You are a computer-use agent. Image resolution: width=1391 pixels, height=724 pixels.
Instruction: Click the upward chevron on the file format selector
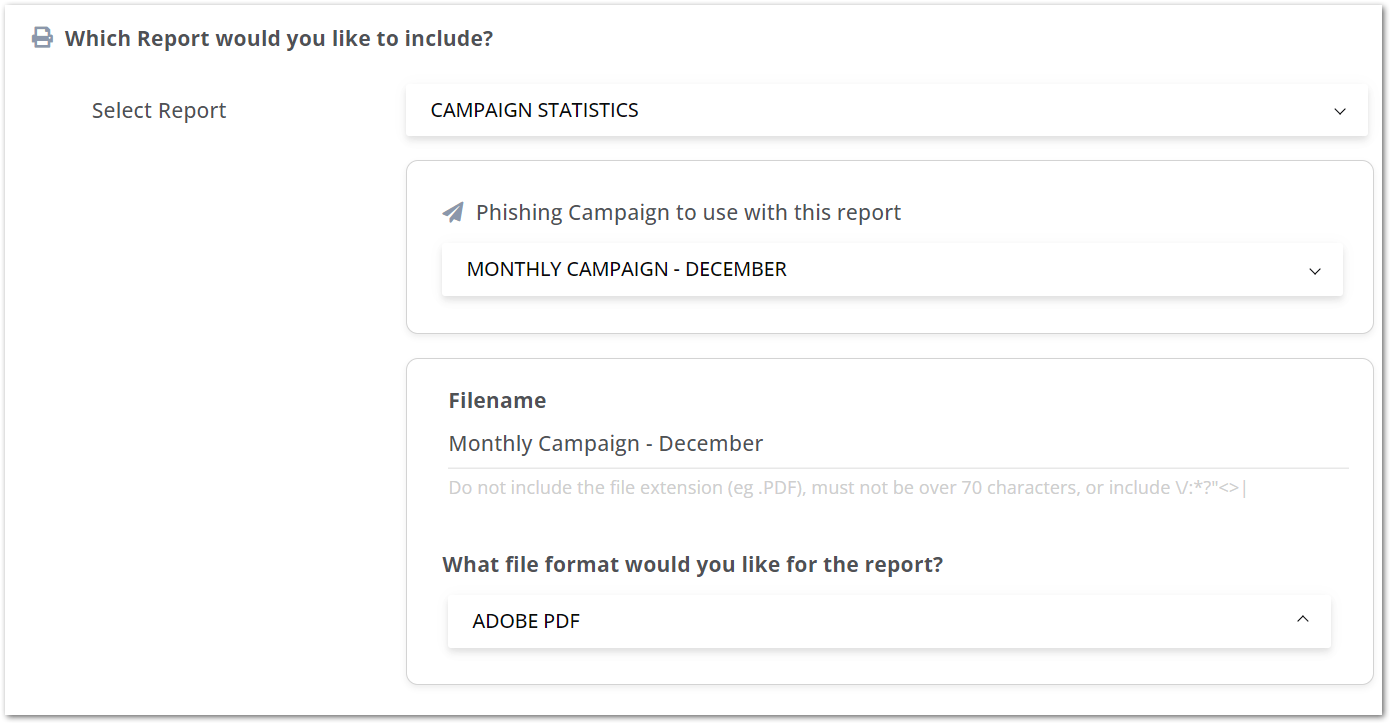click(1302, 620)
